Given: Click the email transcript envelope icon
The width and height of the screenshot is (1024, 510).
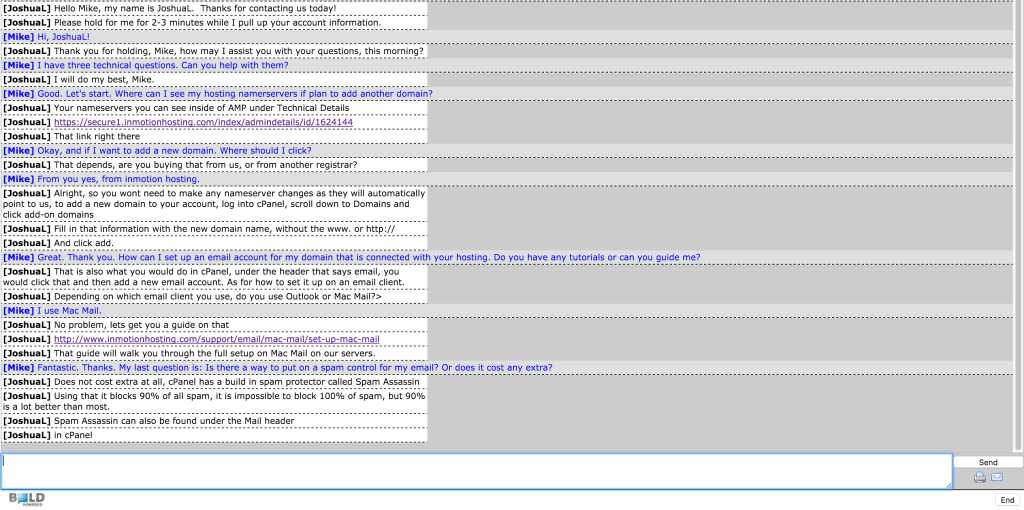Looking at the screenshot, I should tap(997, 478).
